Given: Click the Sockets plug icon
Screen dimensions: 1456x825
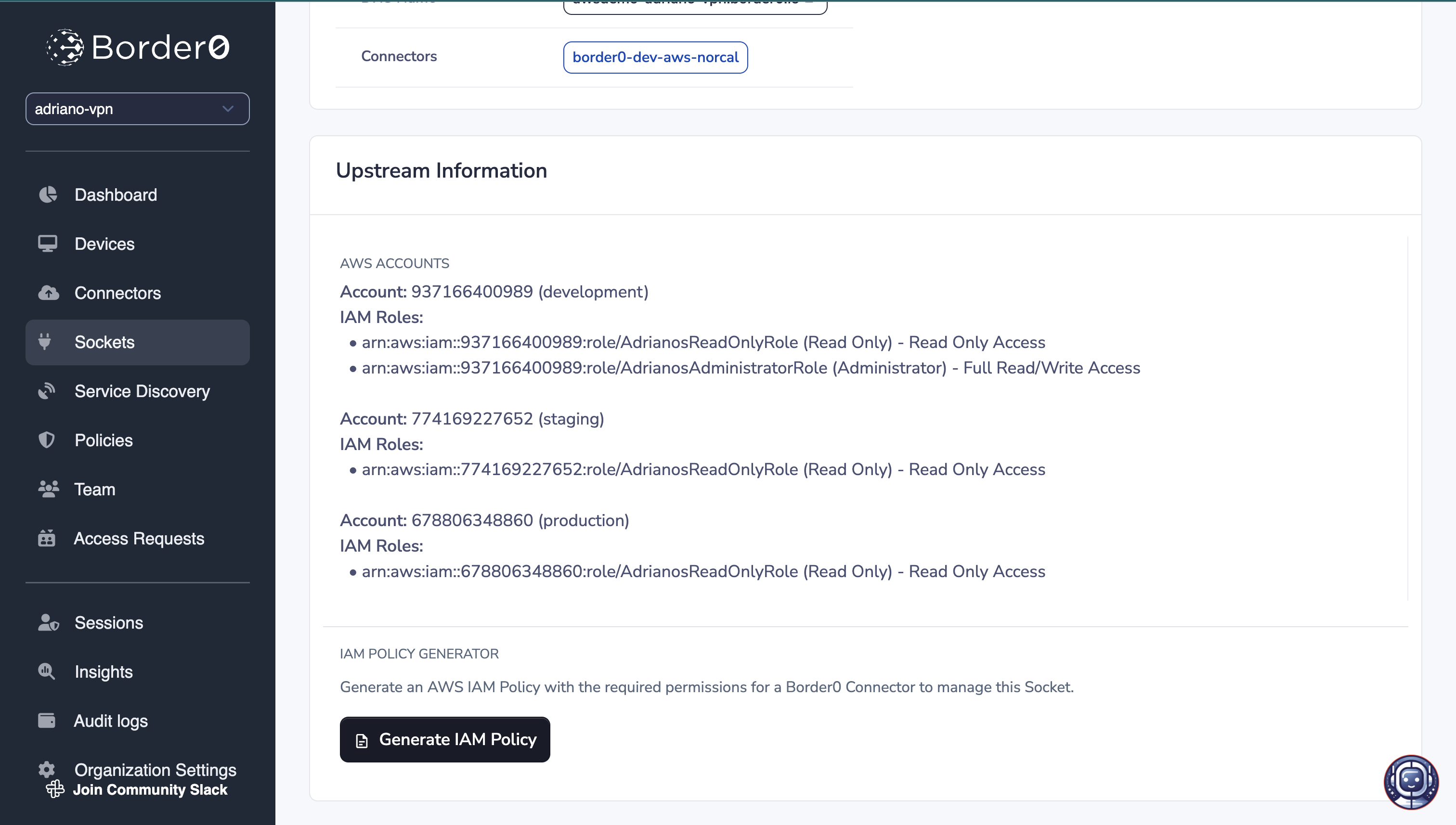Looking at the screenshot, I should click(x=45, y=342).
